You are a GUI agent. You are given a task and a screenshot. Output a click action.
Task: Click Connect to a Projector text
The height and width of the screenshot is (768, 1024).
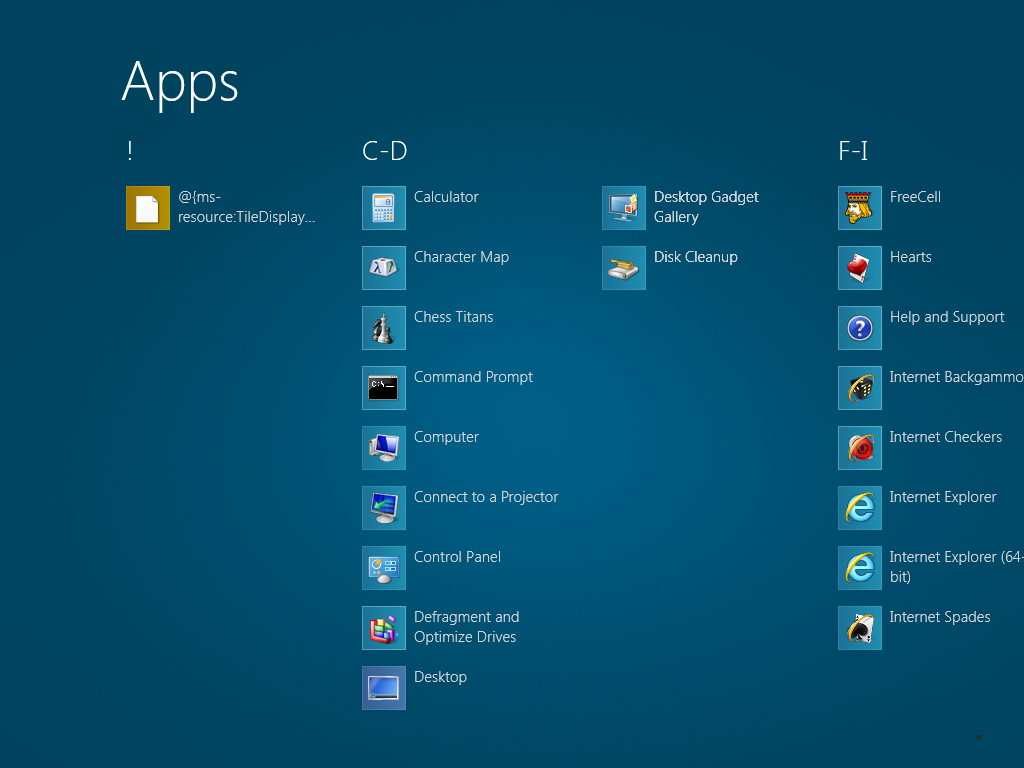coord(486,497)
